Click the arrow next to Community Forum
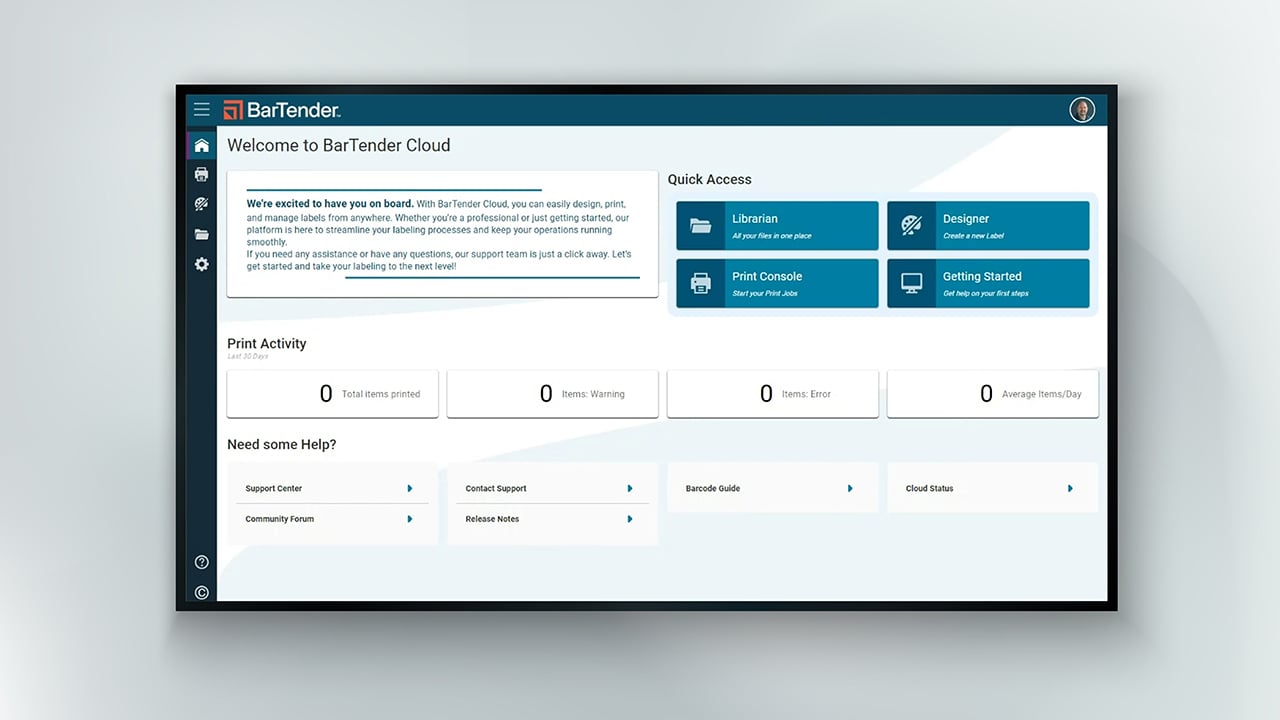The width and height of the screenshot is (1280, 720). (x=410, y=519)
